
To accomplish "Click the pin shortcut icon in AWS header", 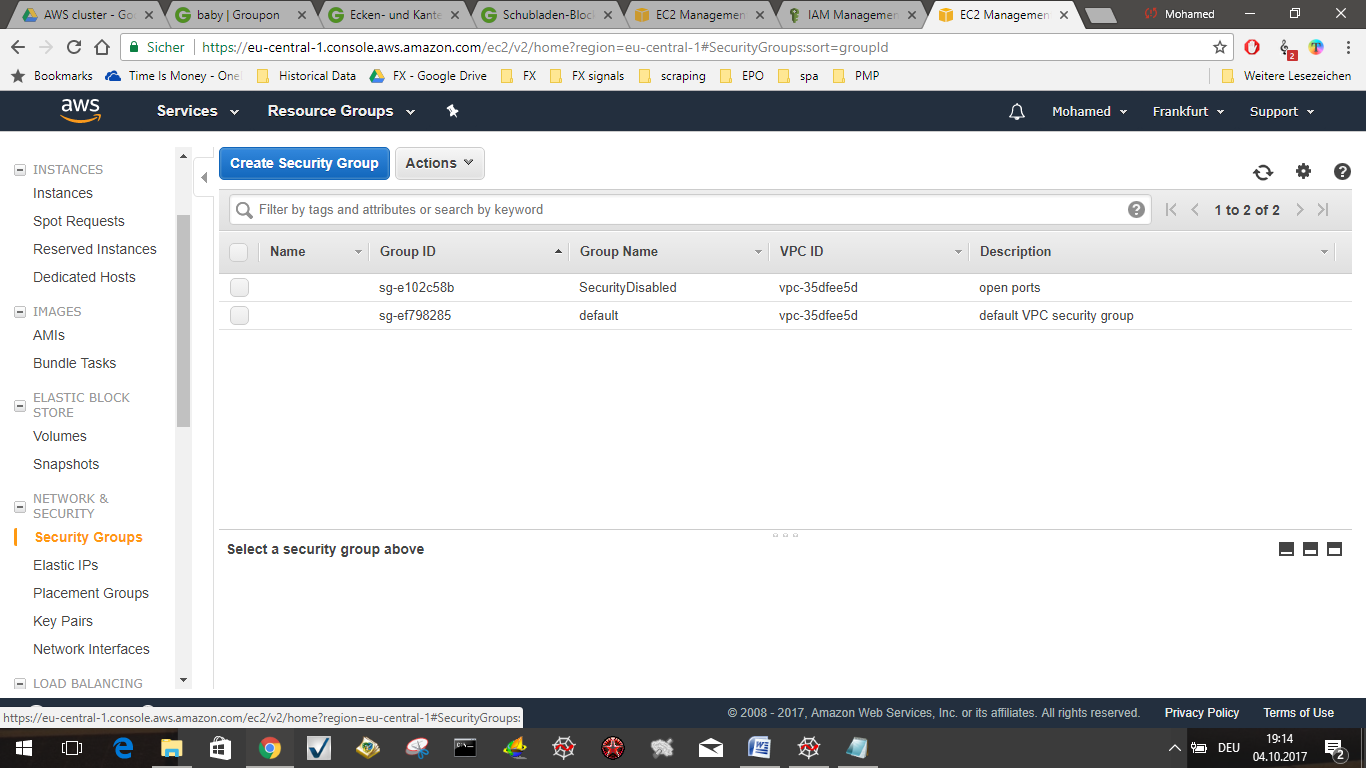I will coord(452,111).
